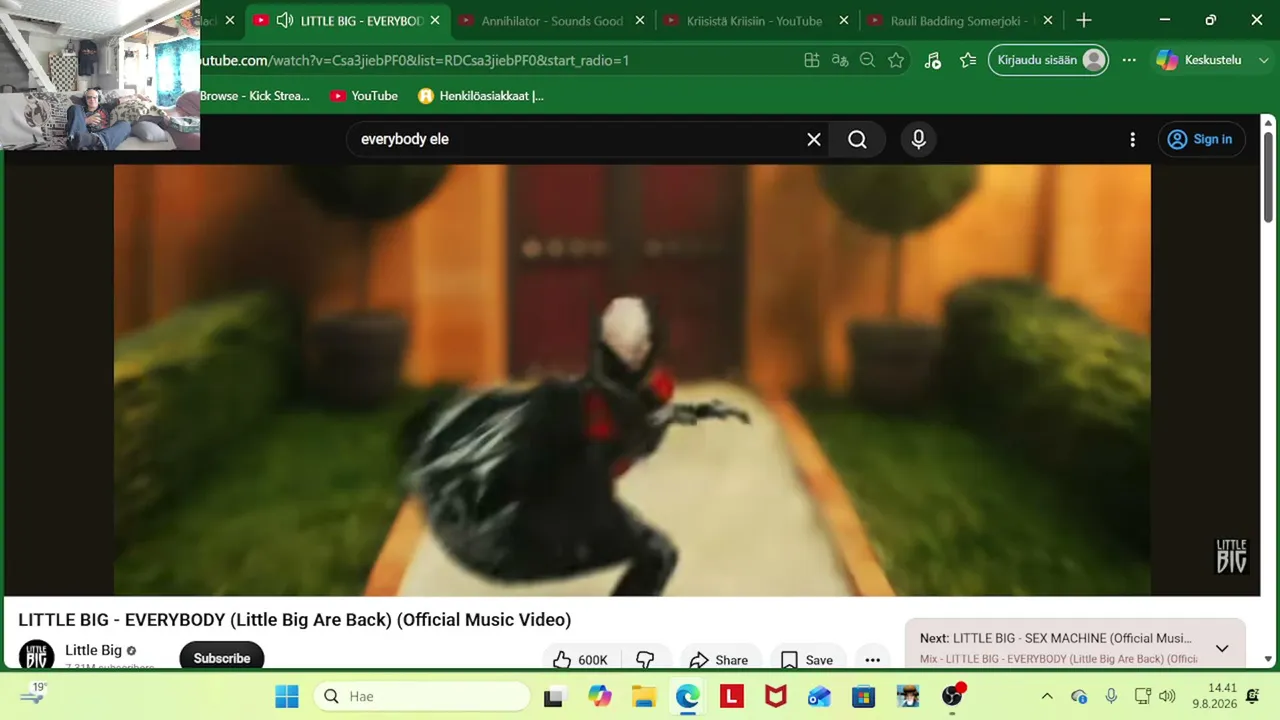Open the Little Big channel avatar
The image size is (1280, 720).
(x=37, y=656)
